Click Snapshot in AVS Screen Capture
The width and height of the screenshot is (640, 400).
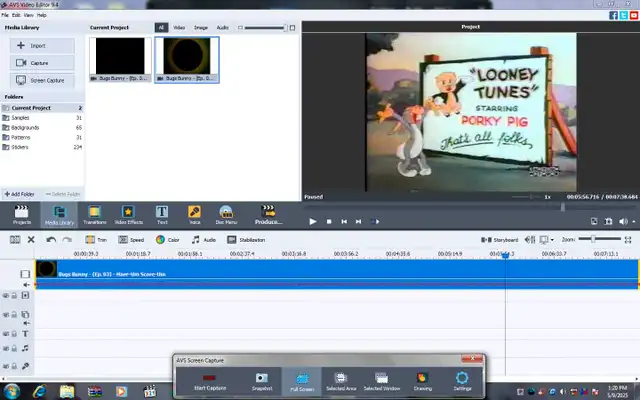pyautogui.click(x=262, y=382)
